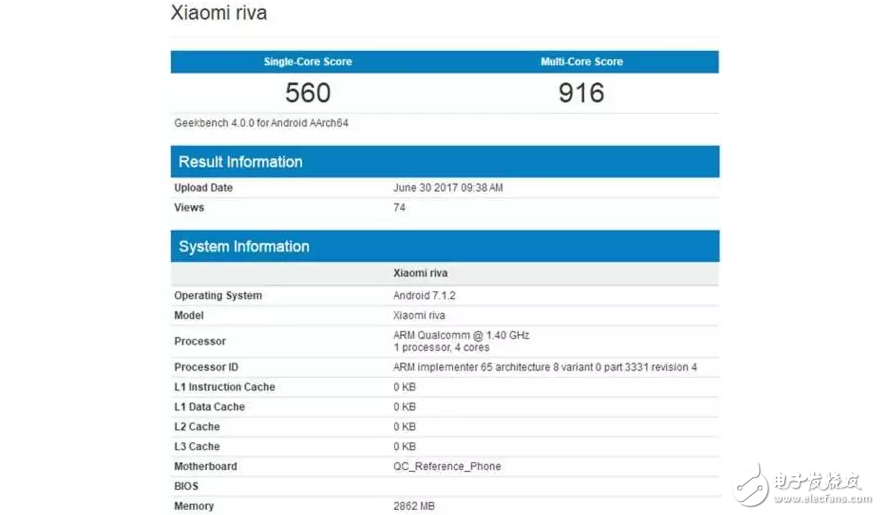This screenshot has width=880, height=515.
Task: Click the L1 Data Cache '0 KB' value
Action: 405,407
